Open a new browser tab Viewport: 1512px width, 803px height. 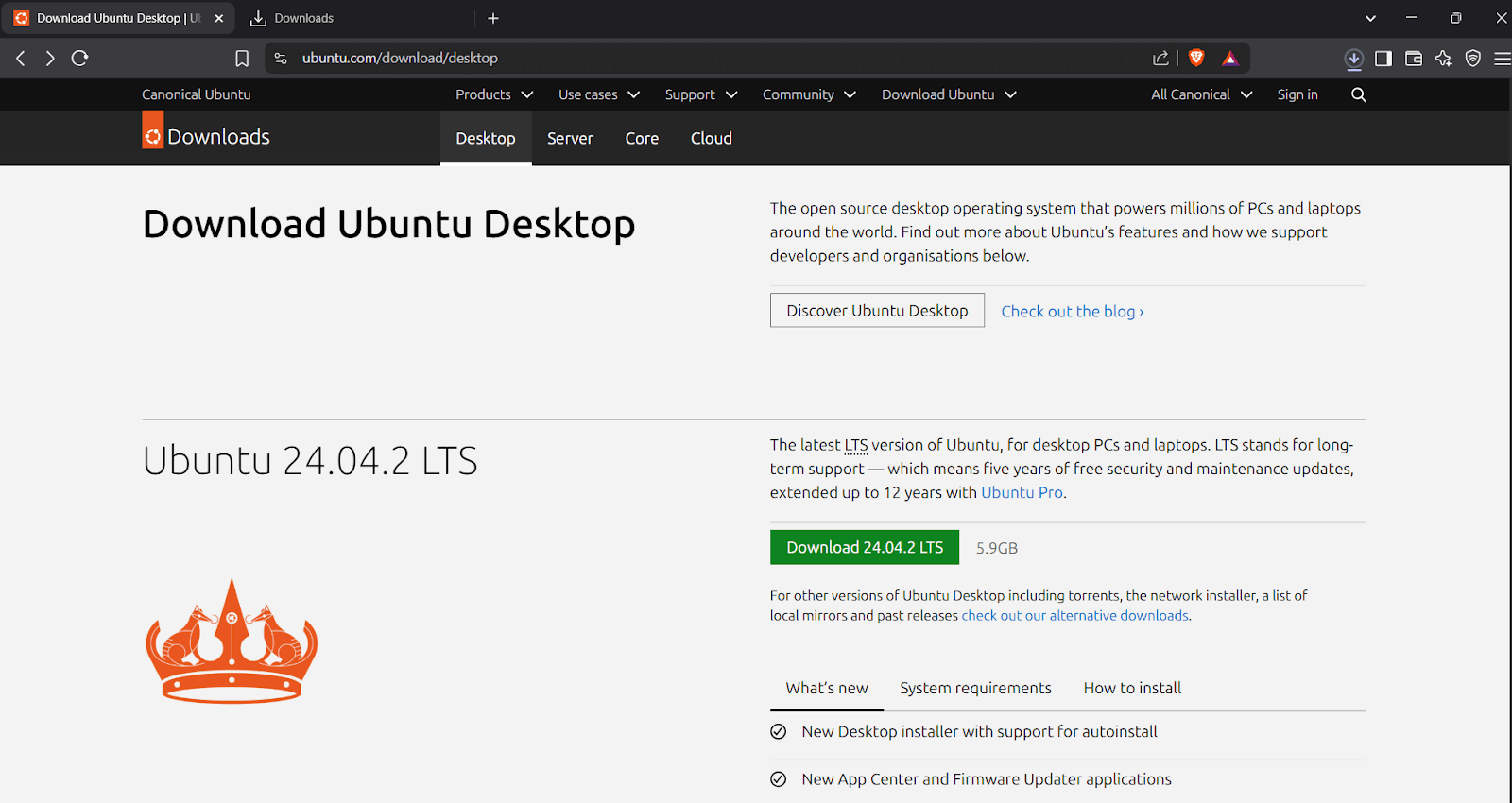click(x=493, y=18)
